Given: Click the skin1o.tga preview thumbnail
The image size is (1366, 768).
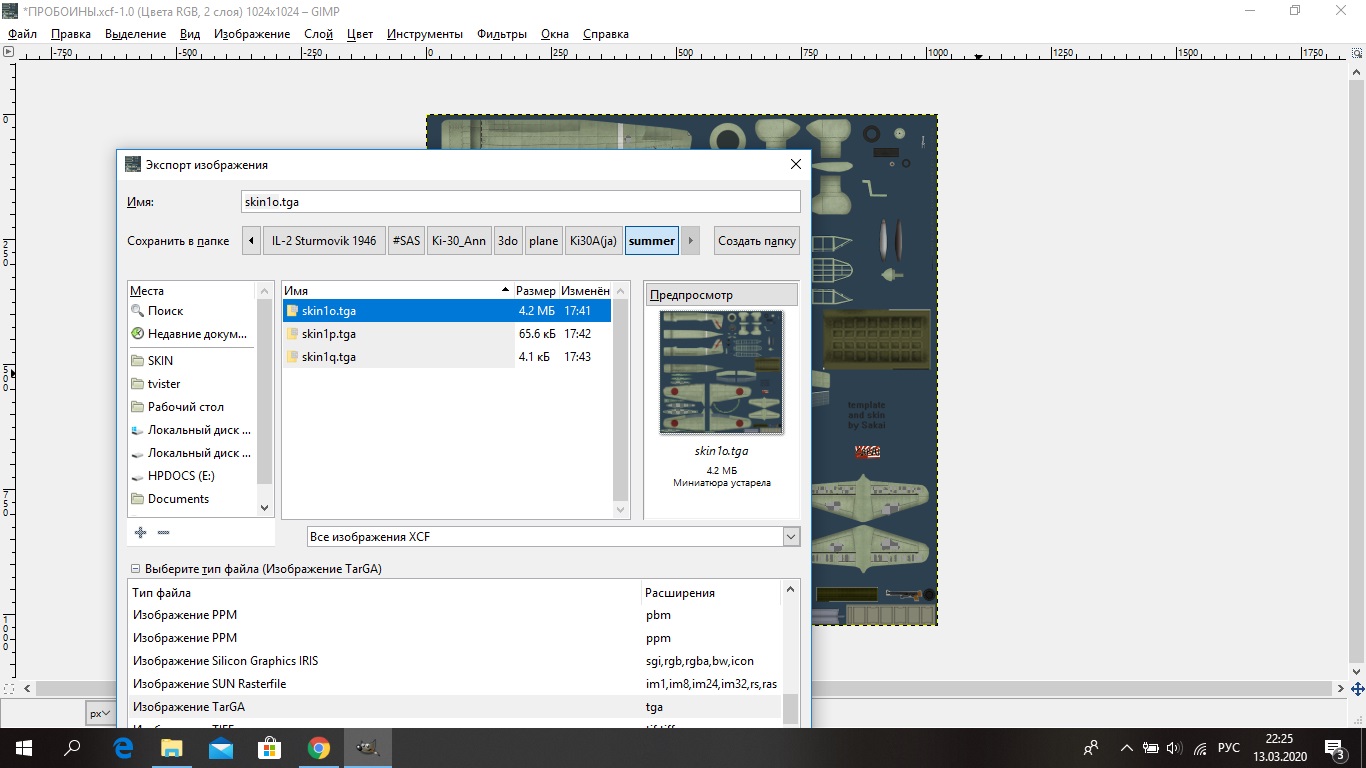Looking at the screenshot, I should pyautogui.click(x=721, y=372).
